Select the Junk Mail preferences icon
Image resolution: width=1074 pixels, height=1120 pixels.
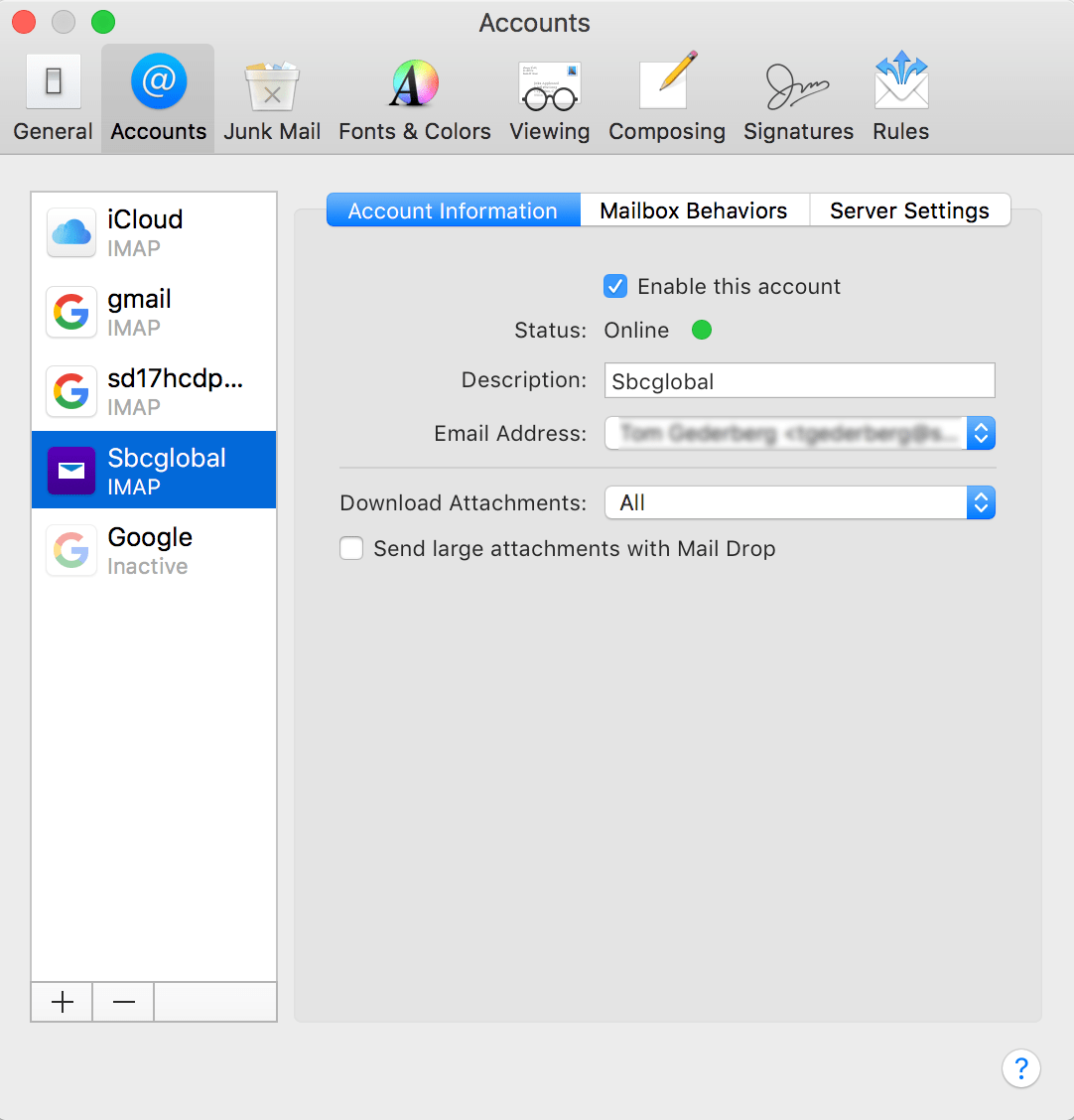(271, 96)
